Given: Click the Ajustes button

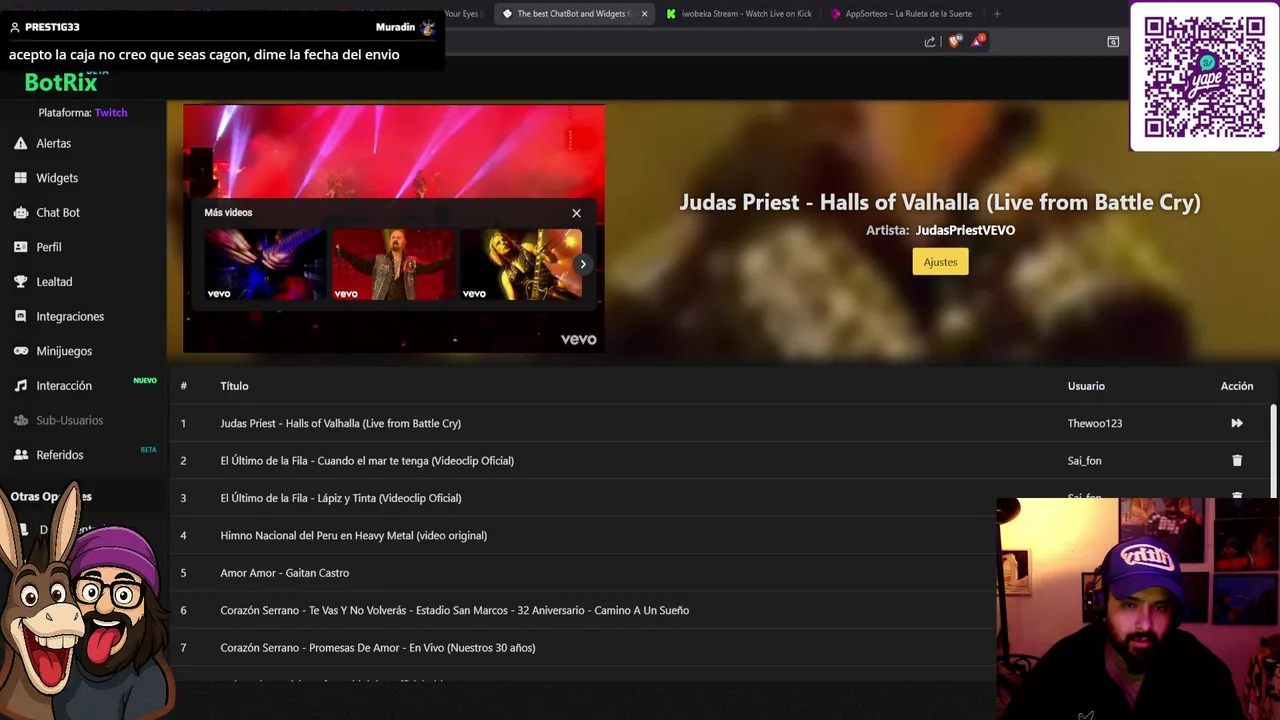Looking at the screenshot, I should point(940,262).
